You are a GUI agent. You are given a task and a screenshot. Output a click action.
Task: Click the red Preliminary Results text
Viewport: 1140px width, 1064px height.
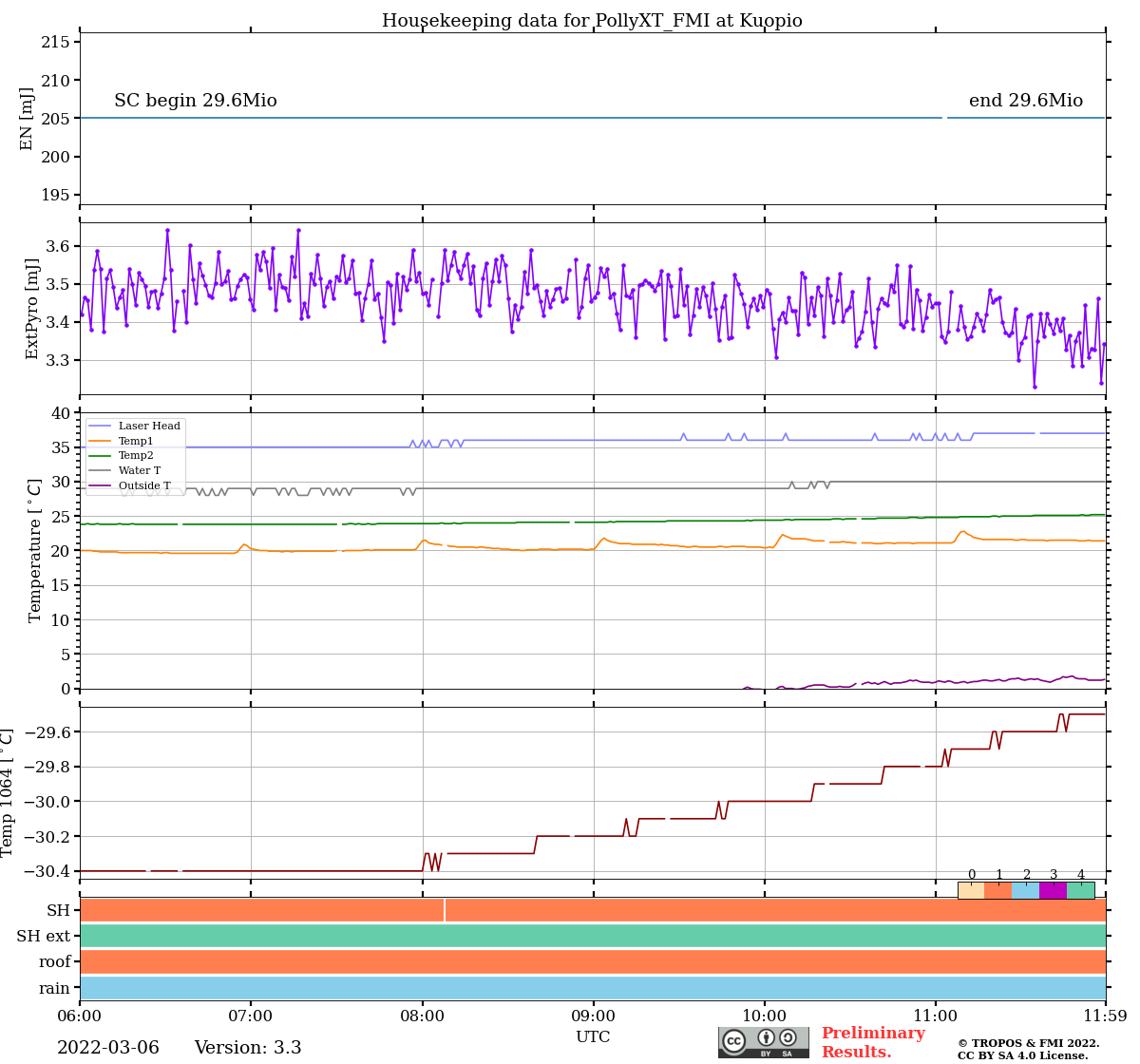872,1042
